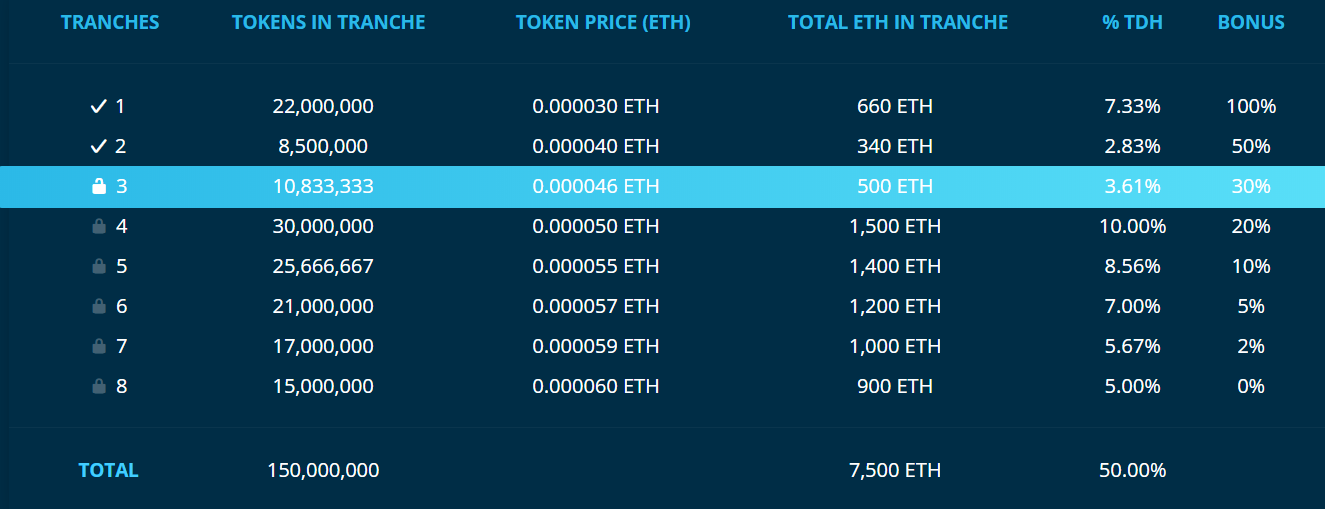Click the TOKEN PRICE (ETH) header
1325x509 pixels.
click(603, 22)
